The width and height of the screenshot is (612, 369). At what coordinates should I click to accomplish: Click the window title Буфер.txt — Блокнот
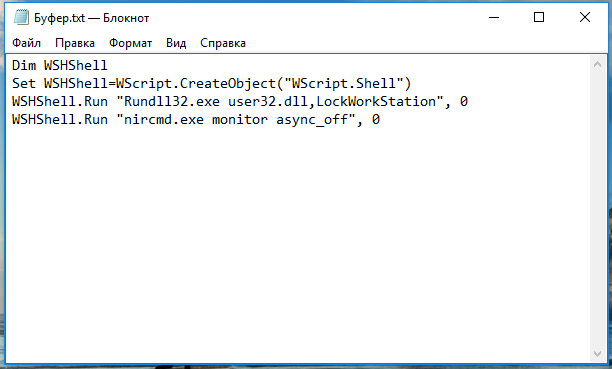pyautogui.click(x=91, y=18)
